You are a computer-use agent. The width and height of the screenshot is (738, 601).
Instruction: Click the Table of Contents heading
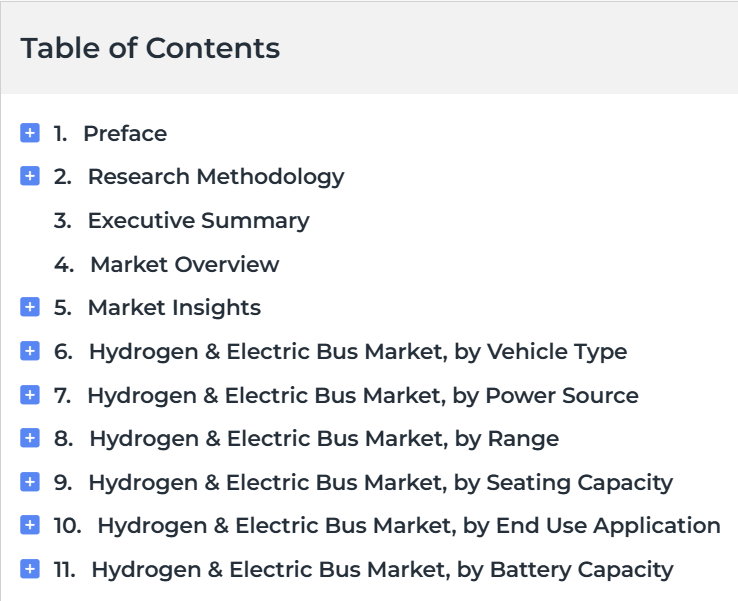150,48
